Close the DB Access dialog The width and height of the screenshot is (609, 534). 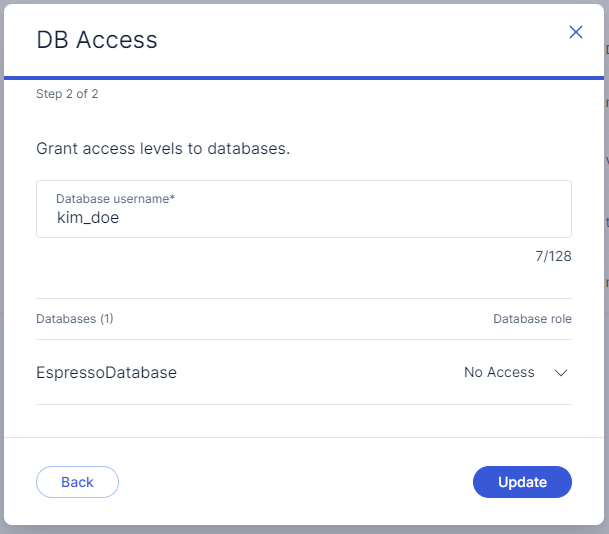tap(576, 32)
